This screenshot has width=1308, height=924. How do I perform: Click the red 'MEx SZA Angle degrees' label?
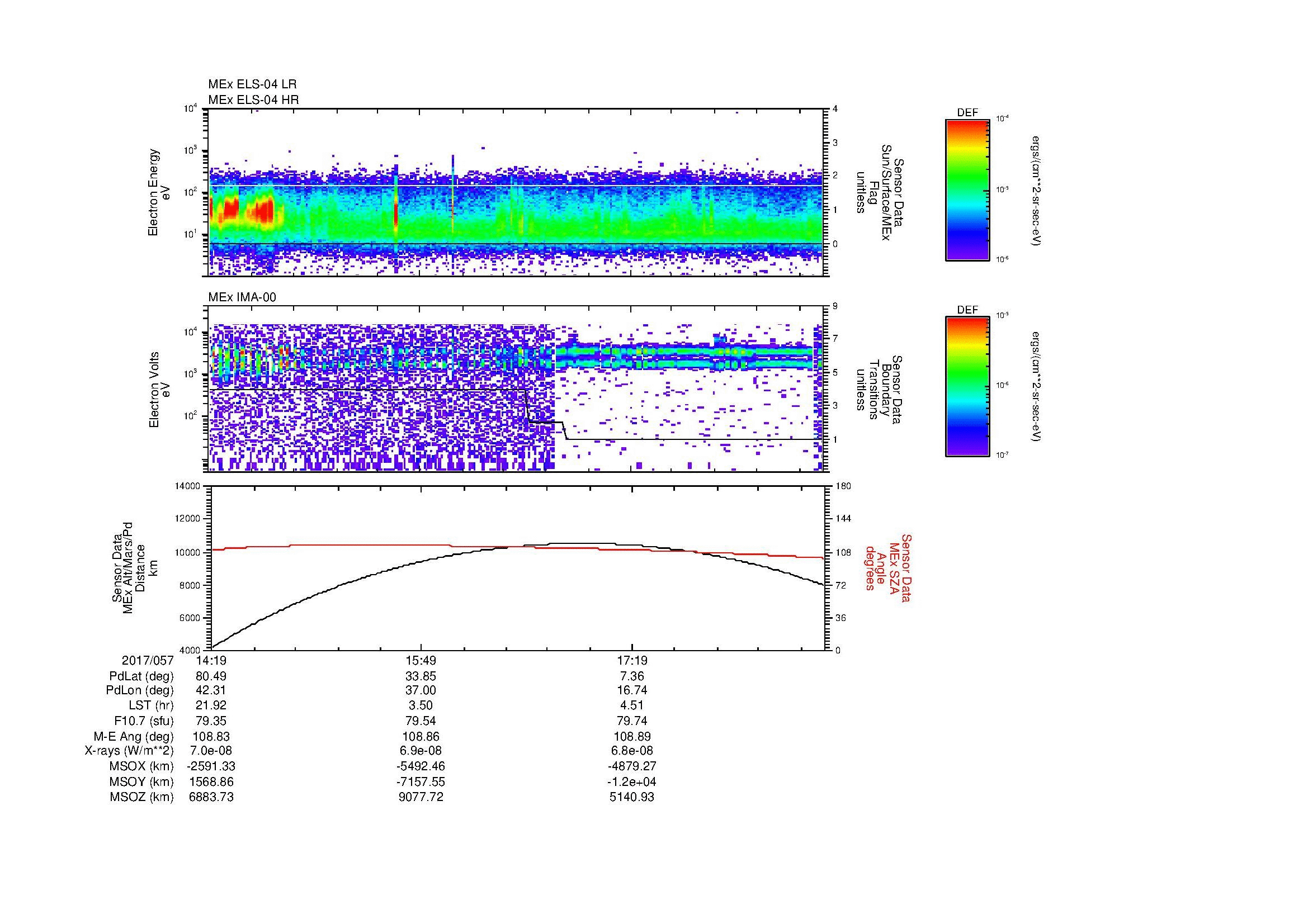(888, 567)
